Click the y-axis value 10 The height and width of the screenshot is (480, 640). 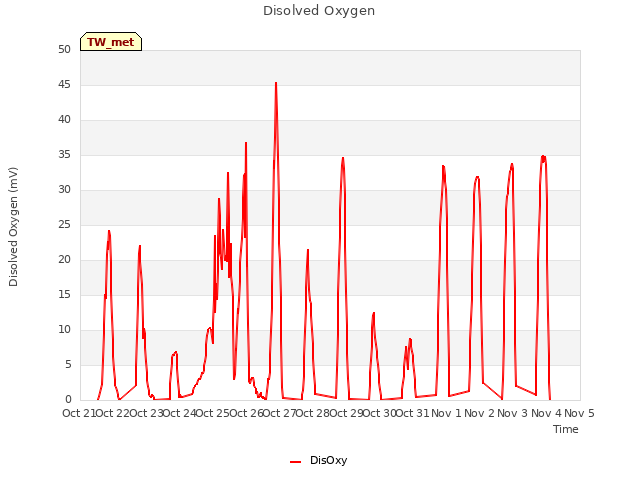(64, 329)
